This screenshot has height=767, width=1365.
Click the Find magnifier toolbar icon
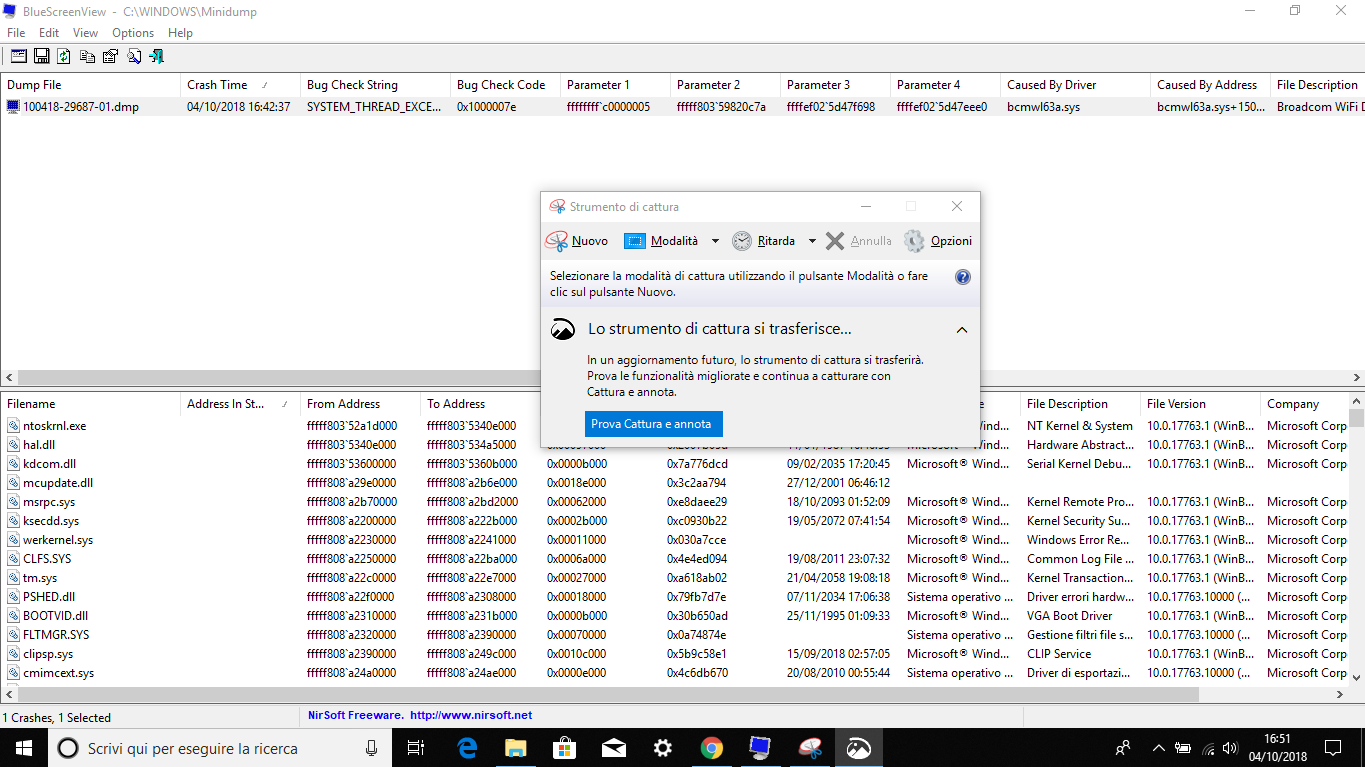[134, 56]
